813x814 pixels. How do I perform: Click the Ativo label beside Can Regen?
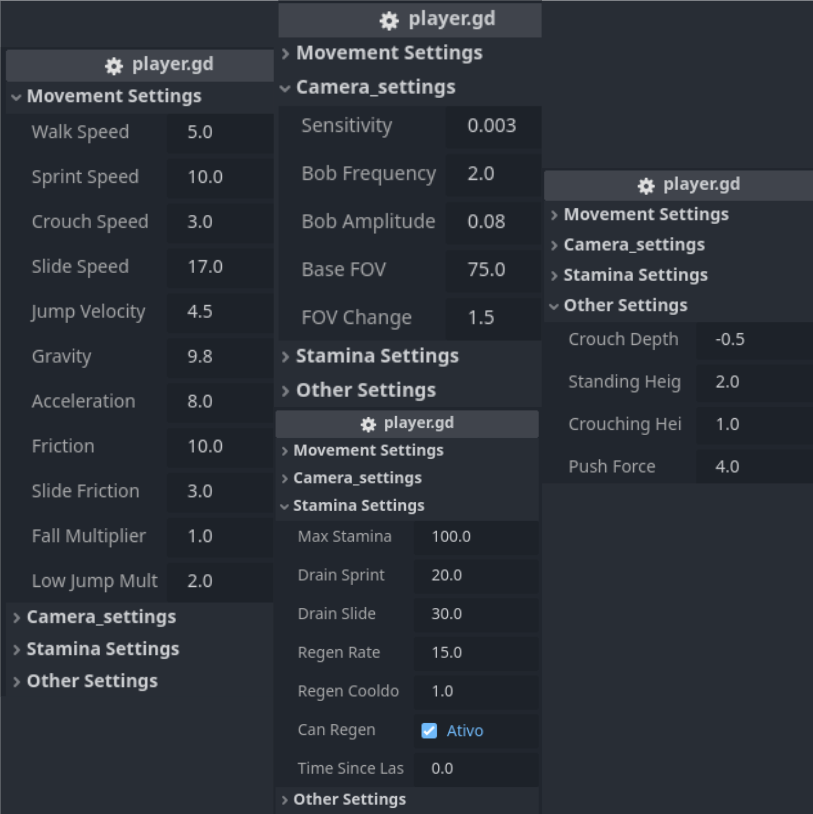pyautogui.click(x=465, y=731)
